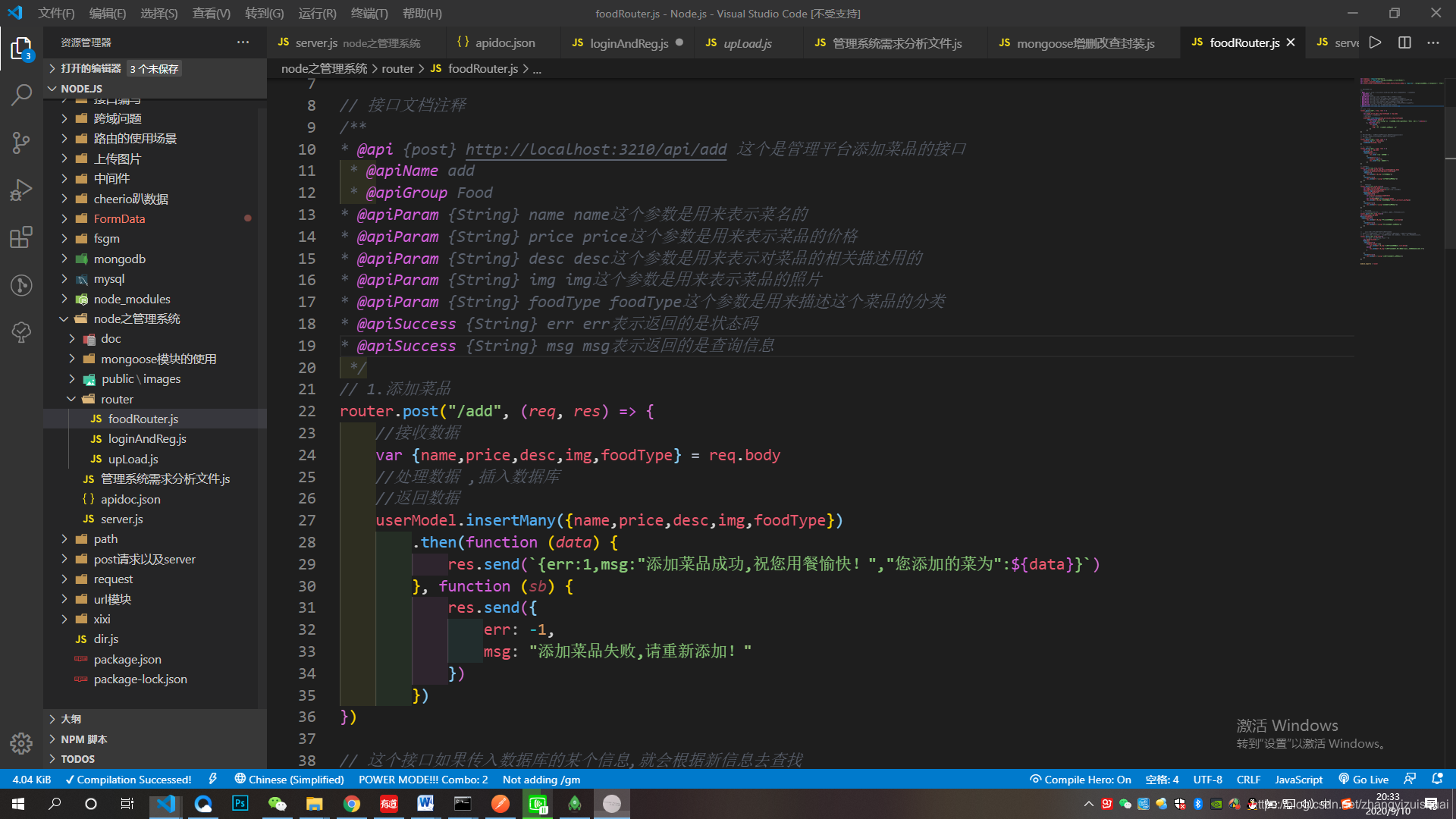Change the UTF-8 encoding

(x=1207, y=779)
